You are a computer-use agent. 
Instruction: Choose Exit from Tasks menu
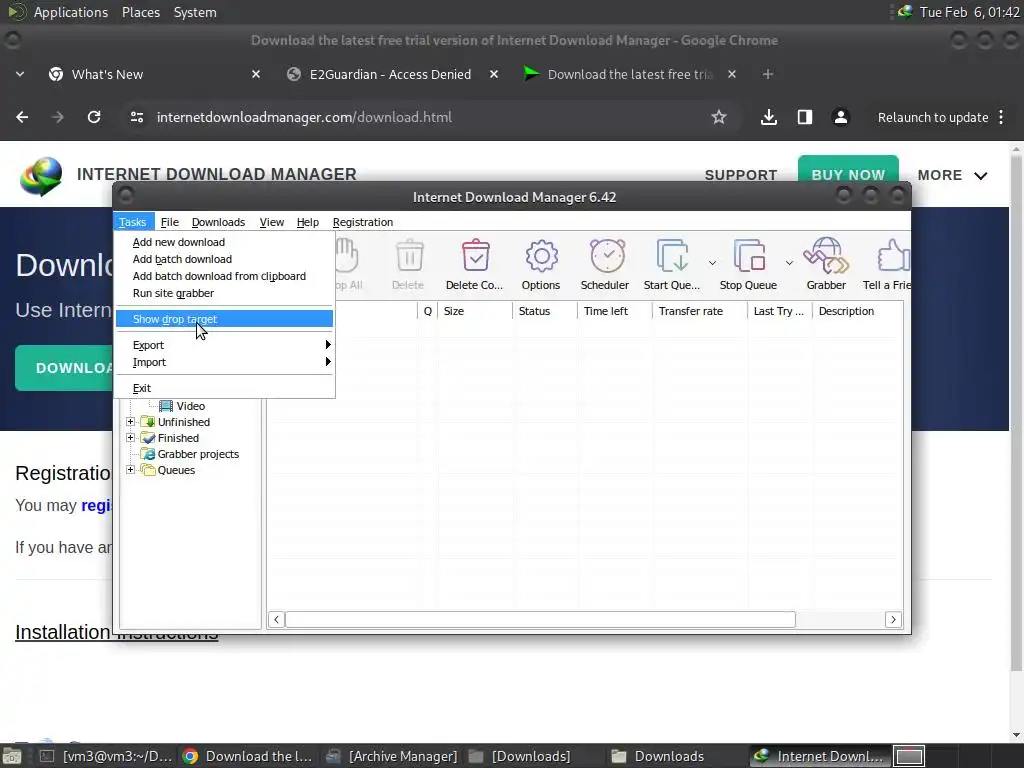tap(224, 388)
